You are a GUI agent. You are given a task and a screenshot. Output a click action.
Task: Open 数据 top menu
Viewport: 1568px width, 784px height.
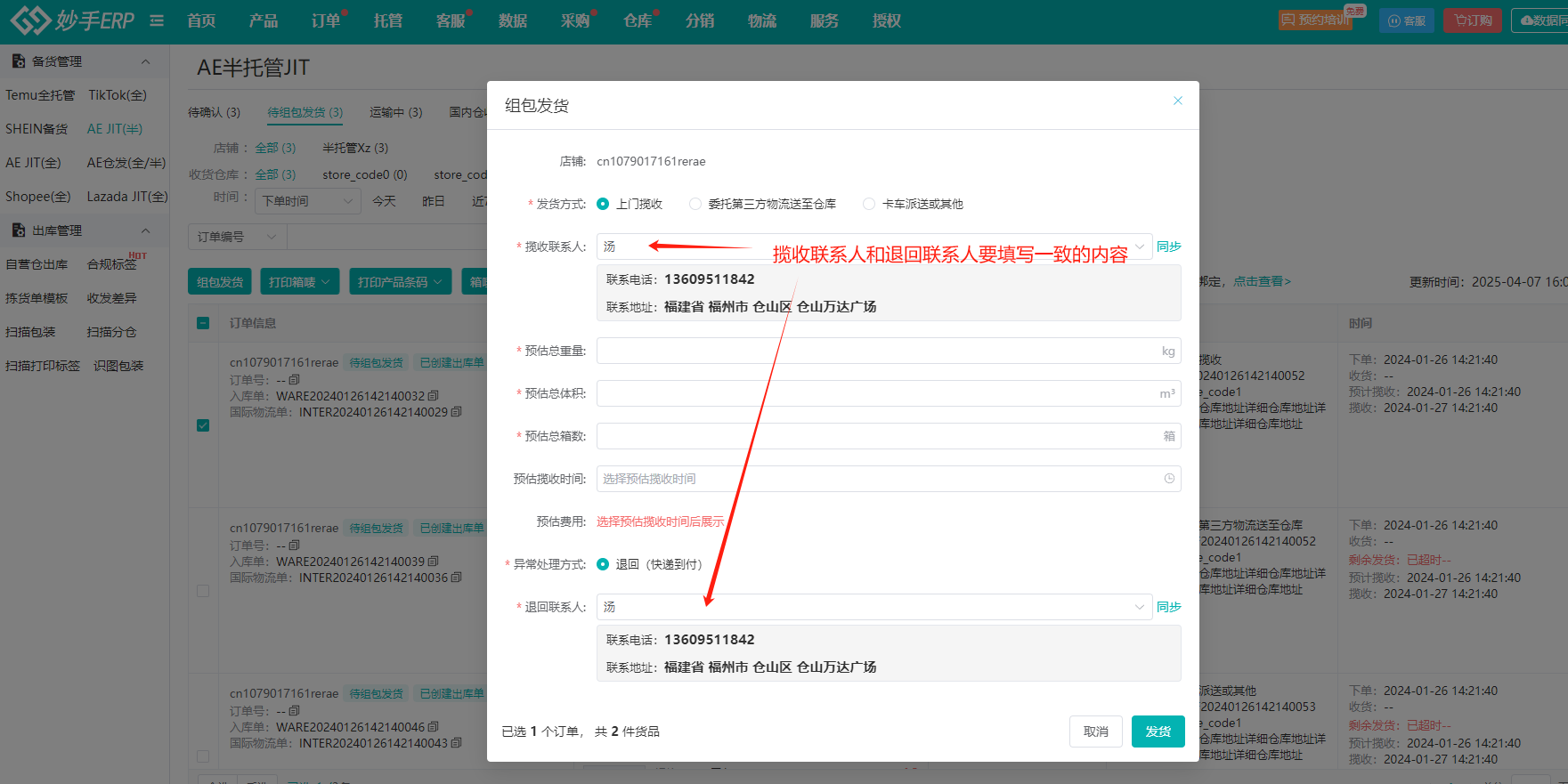coord(513,20)
